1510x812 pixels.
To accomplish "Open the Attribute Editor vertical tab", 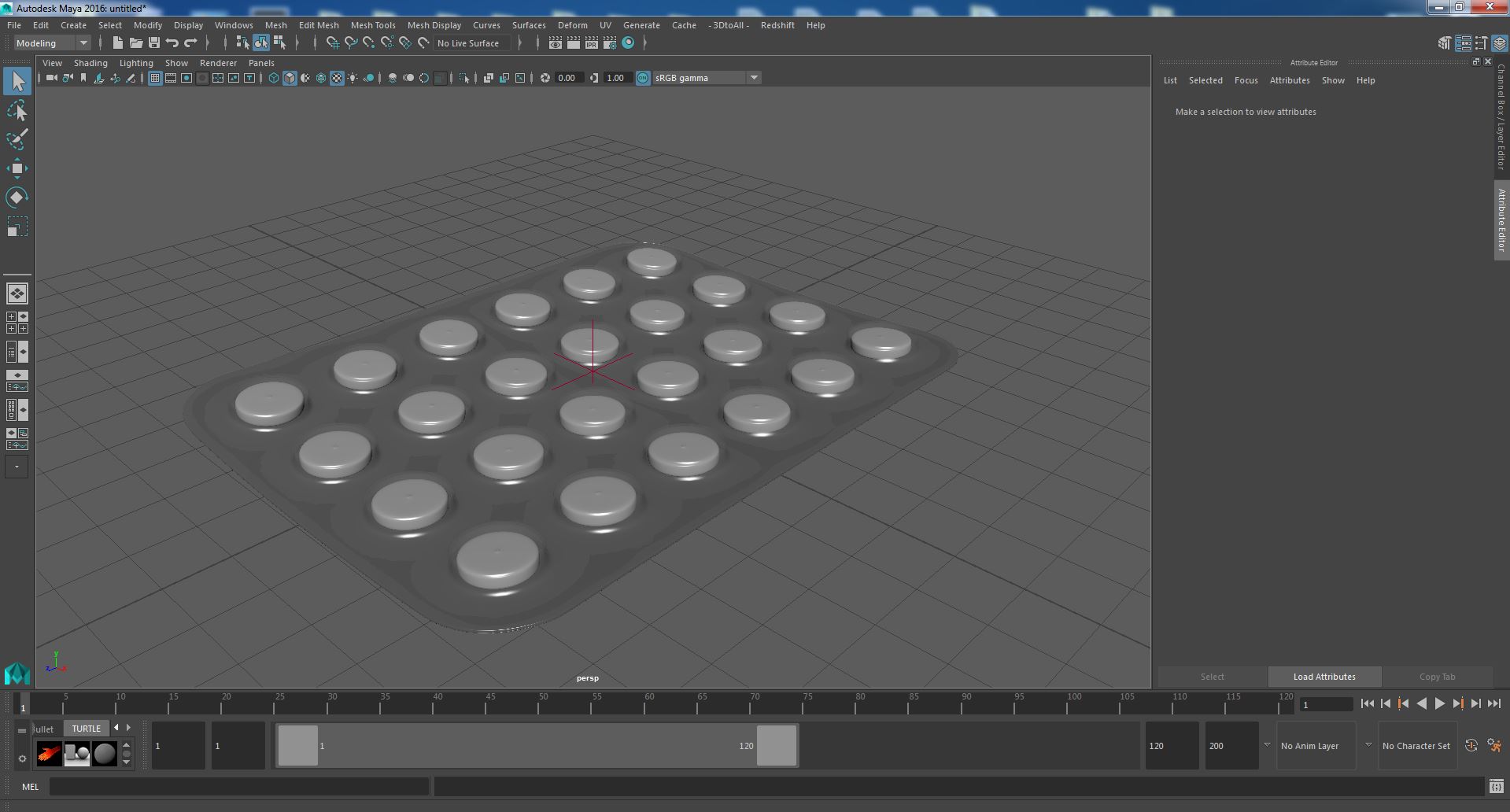I will point(1501,220).
